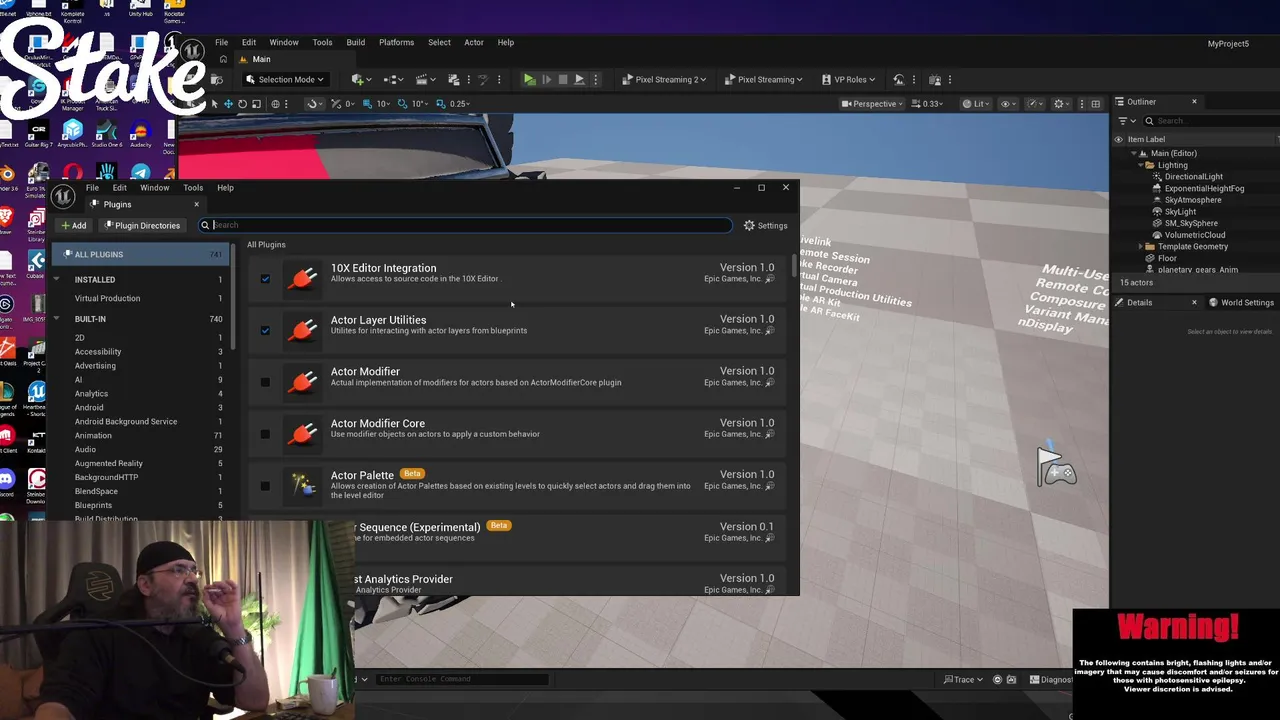Select the Animation plugin category
1280x720 pixels.
coord(93,436)
